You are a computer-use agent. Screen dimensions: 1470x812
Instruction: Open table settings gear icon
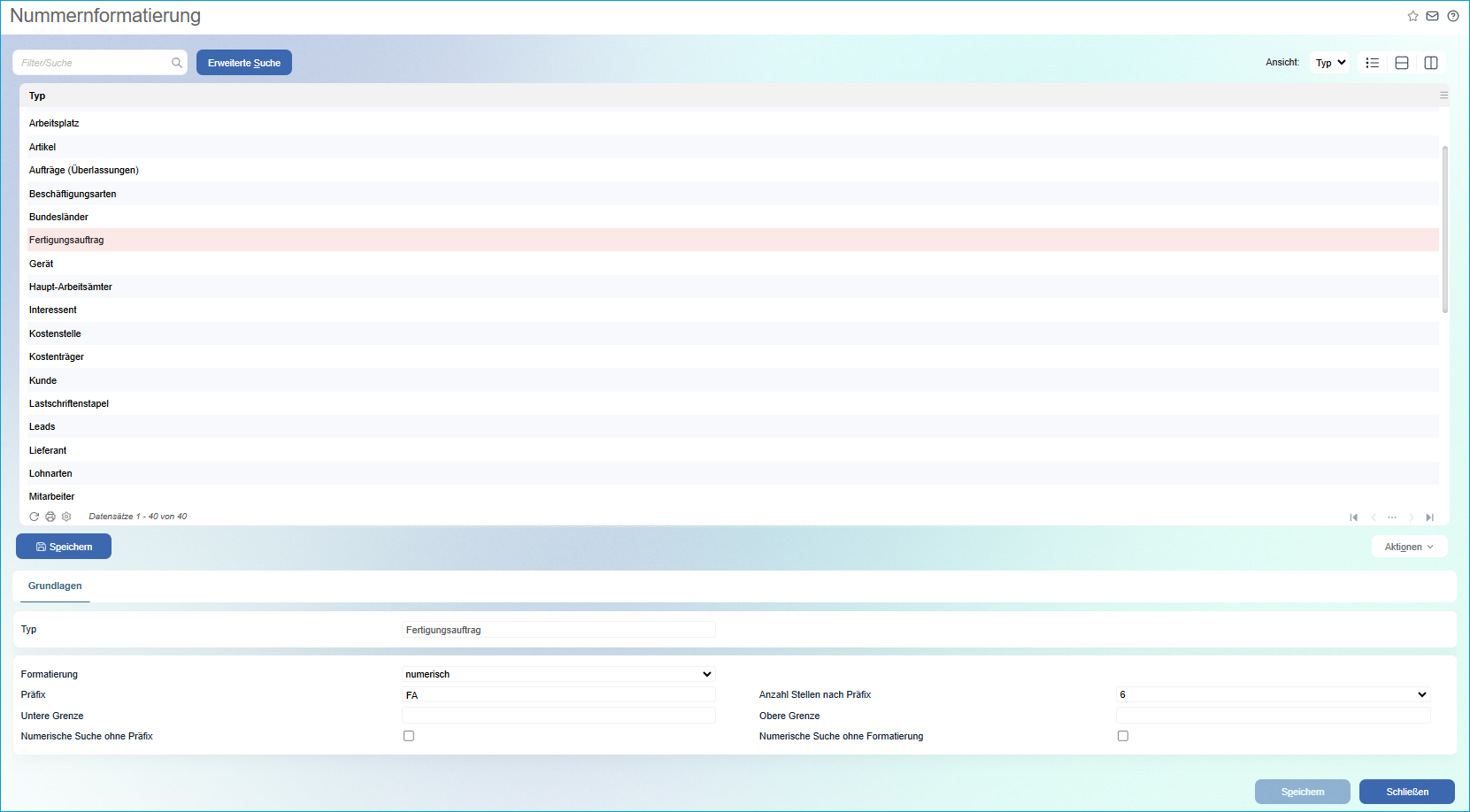coord(66,517)
